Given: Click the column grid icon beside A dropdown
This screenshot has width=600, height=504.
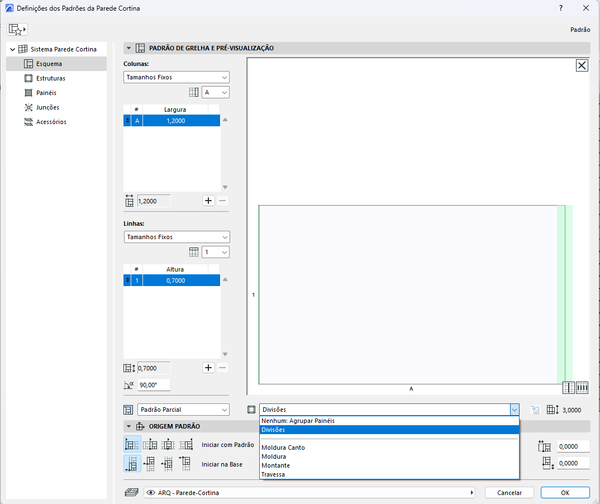Looking at the screenshot, I should (x=194, y=92).
